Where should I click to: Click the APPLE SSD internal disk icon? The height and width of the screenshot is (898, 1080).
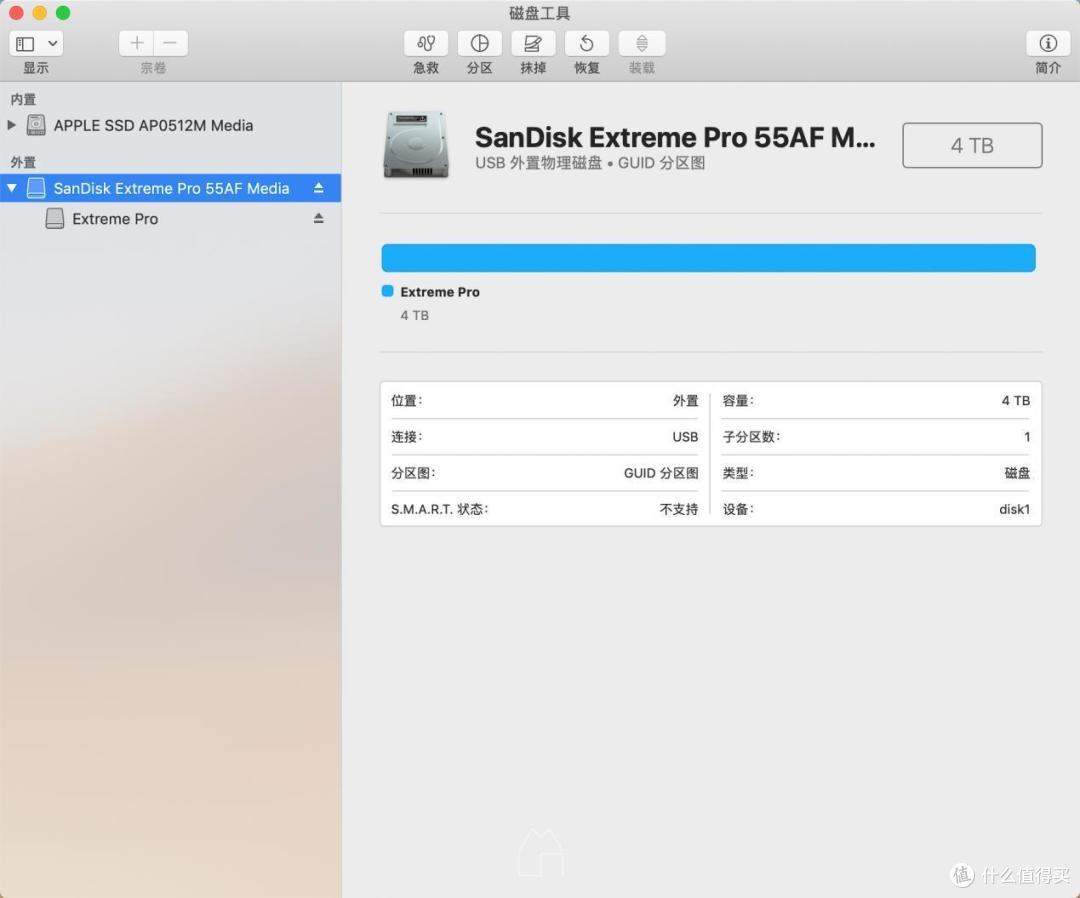[x=36, y=125]
